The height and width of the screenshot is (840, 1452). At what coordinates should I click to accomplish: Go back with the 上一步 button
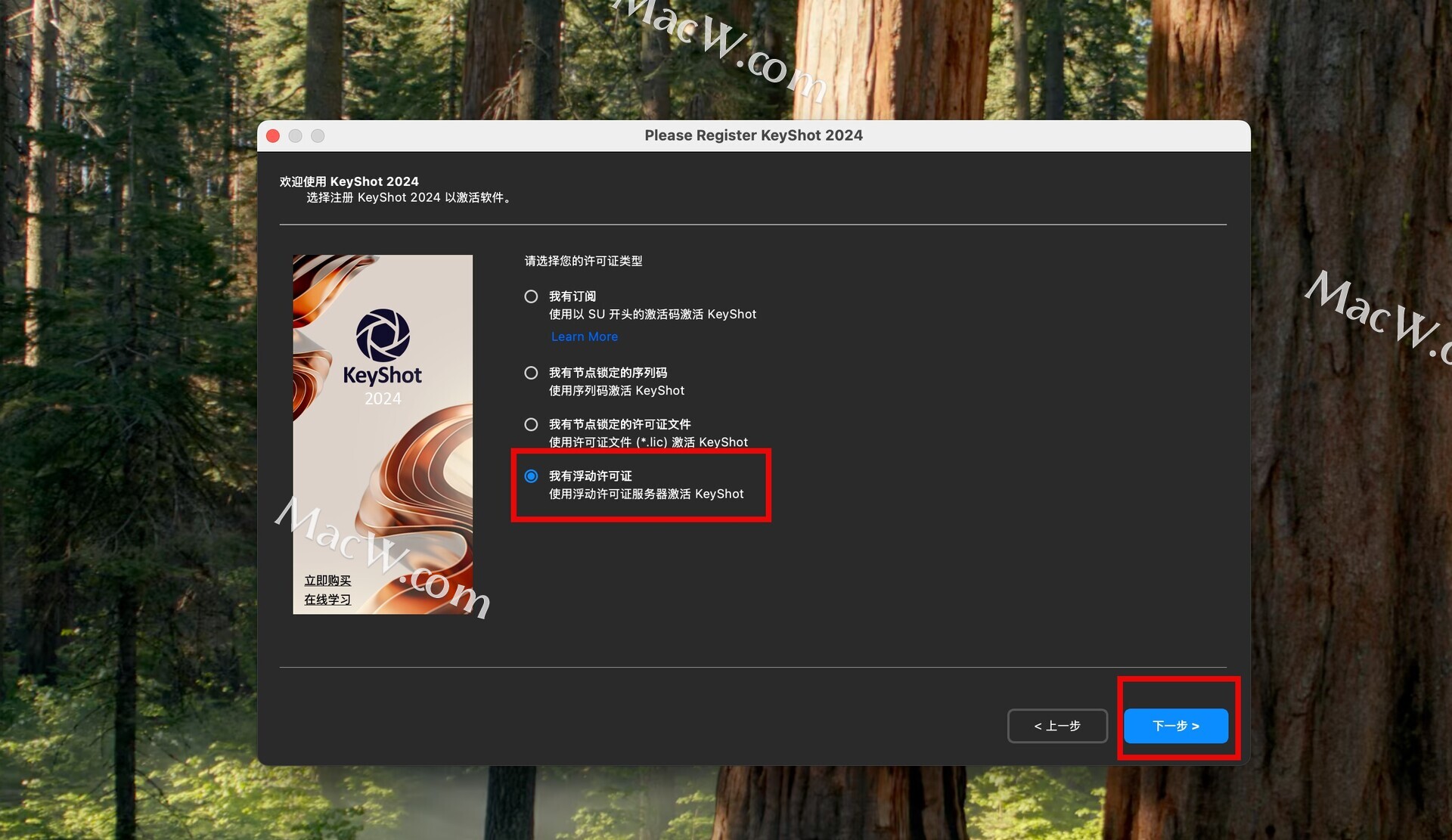pyautogui.click(x=1057, y=726)
